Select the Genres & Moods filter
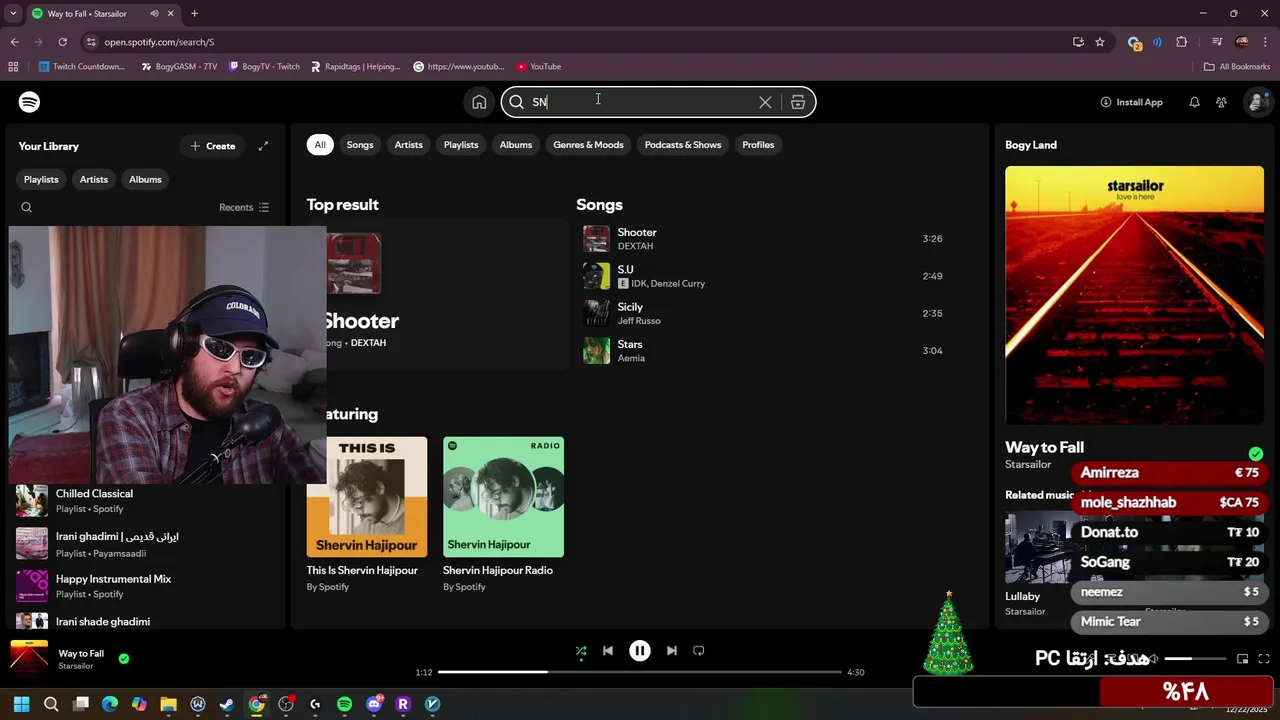Viewport: 1280px width, 720px height. pyautogui.click(x=588, y=145)
